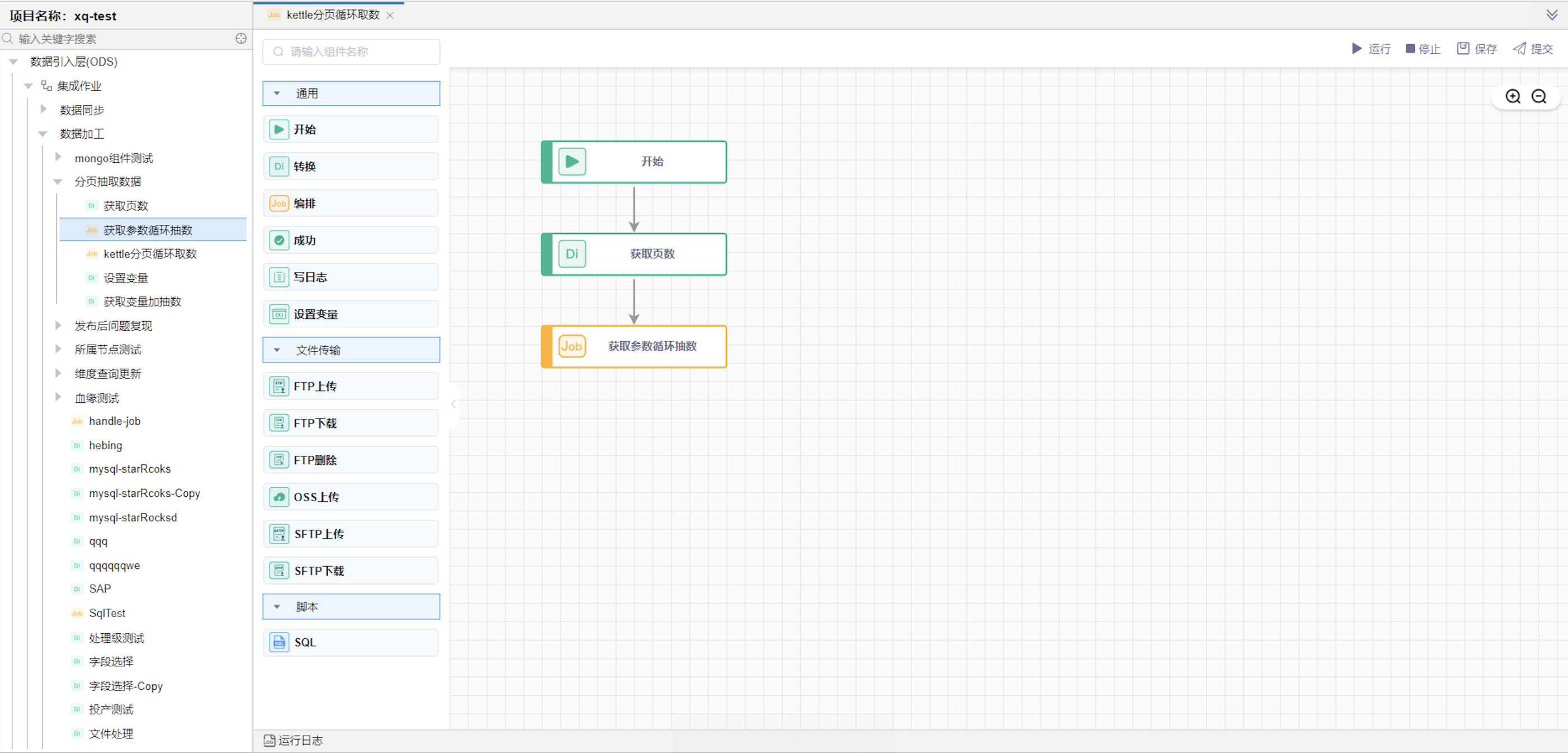Click the zoom in magnifier icon

click(x=1513, y=96)
